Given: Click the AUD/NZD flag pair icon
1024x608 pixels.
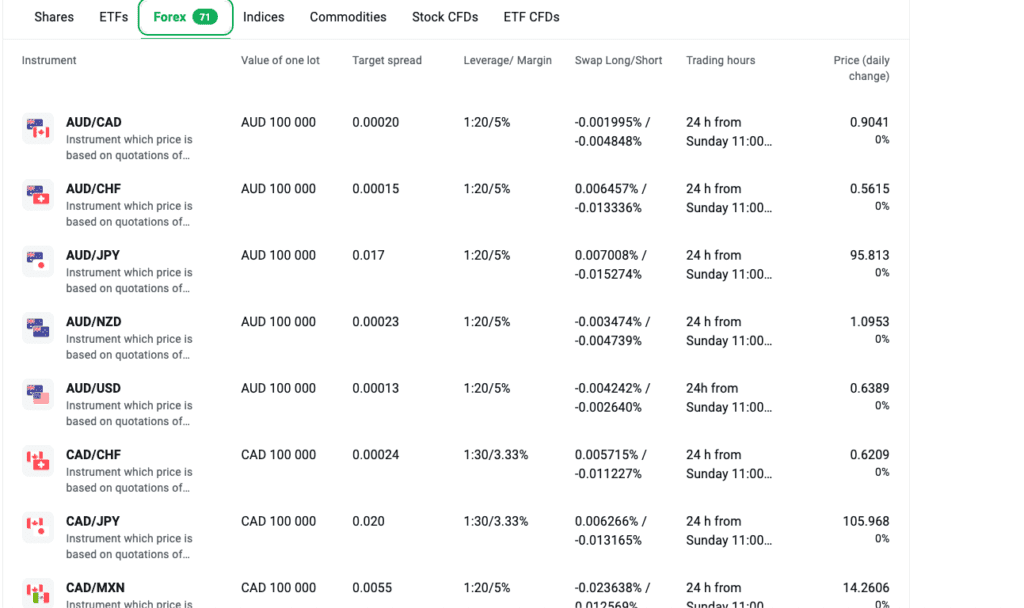Looking at the screenshot, I should pos(38,328).
